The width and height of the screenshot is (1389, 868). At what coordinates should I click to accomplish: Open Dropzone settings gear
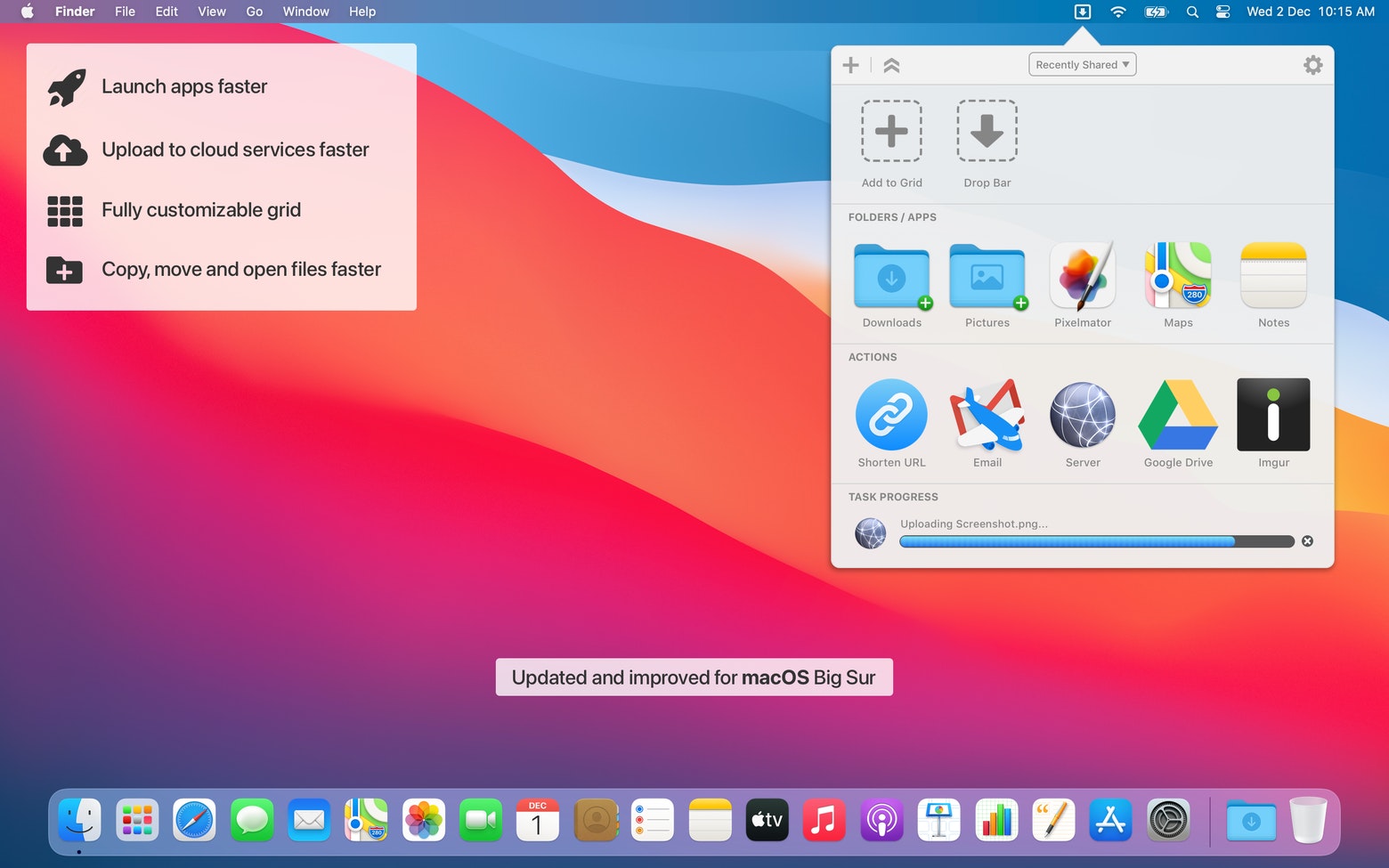tap(1313, 64)
